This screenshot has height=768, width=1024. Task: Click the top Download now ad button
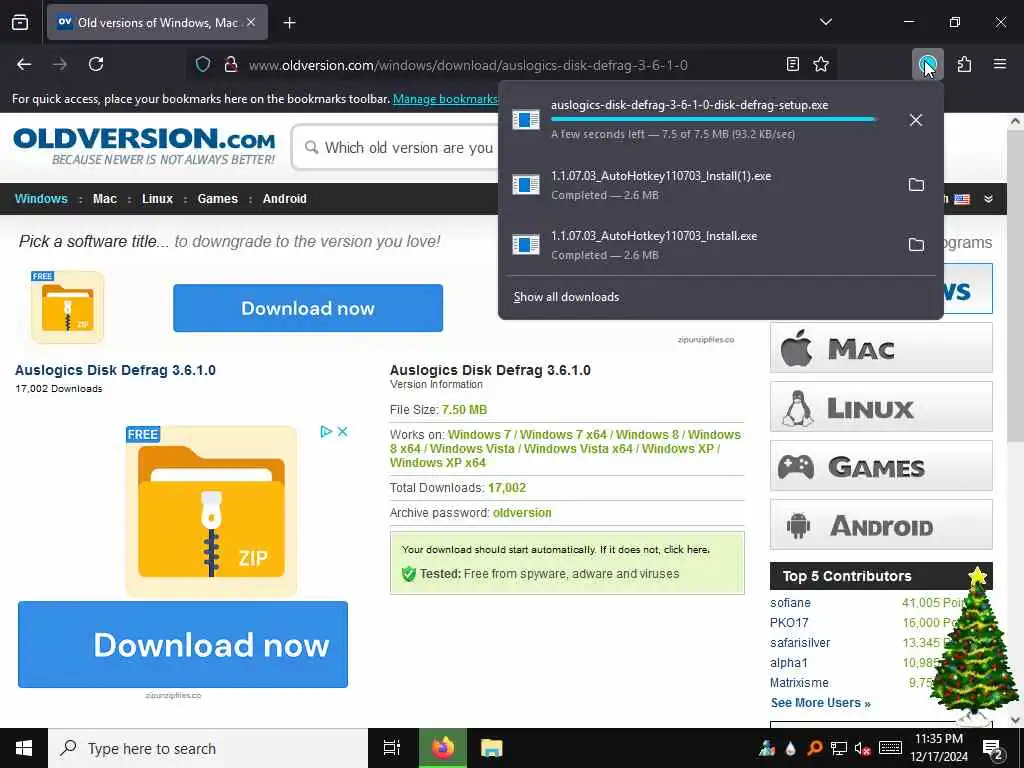308,308
